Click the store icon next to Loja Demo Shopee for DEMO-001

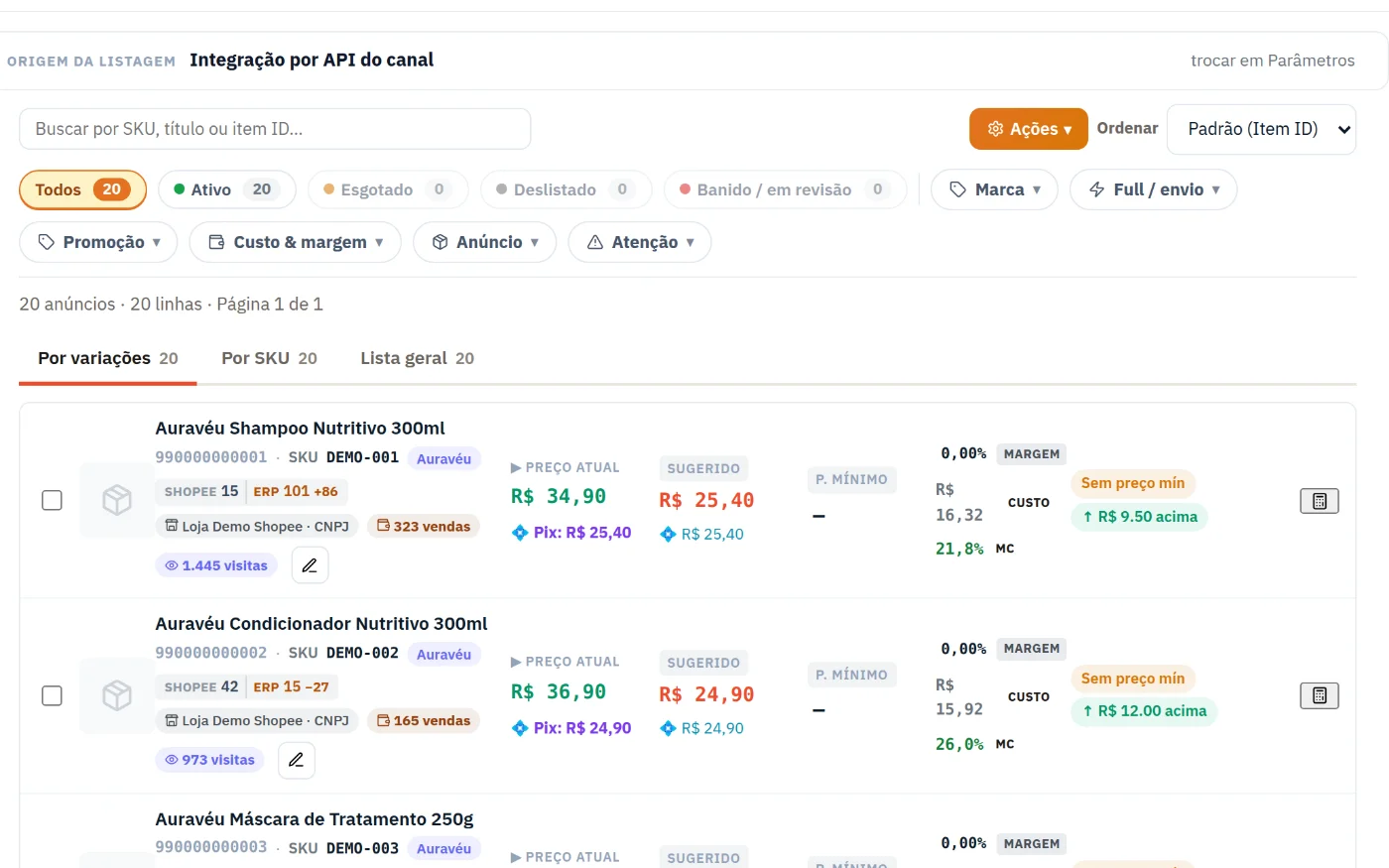(172, 526)
